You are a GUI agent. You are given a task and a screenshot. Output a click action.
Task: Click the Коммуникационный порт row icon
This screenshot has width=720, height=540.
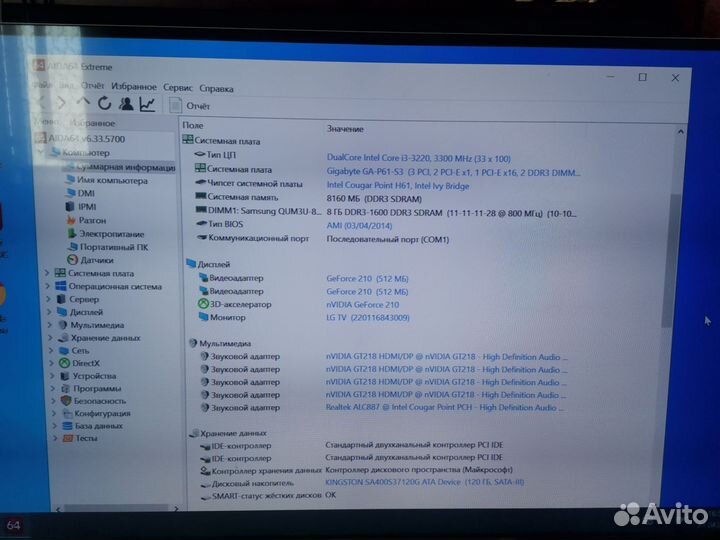pos(202,237)
